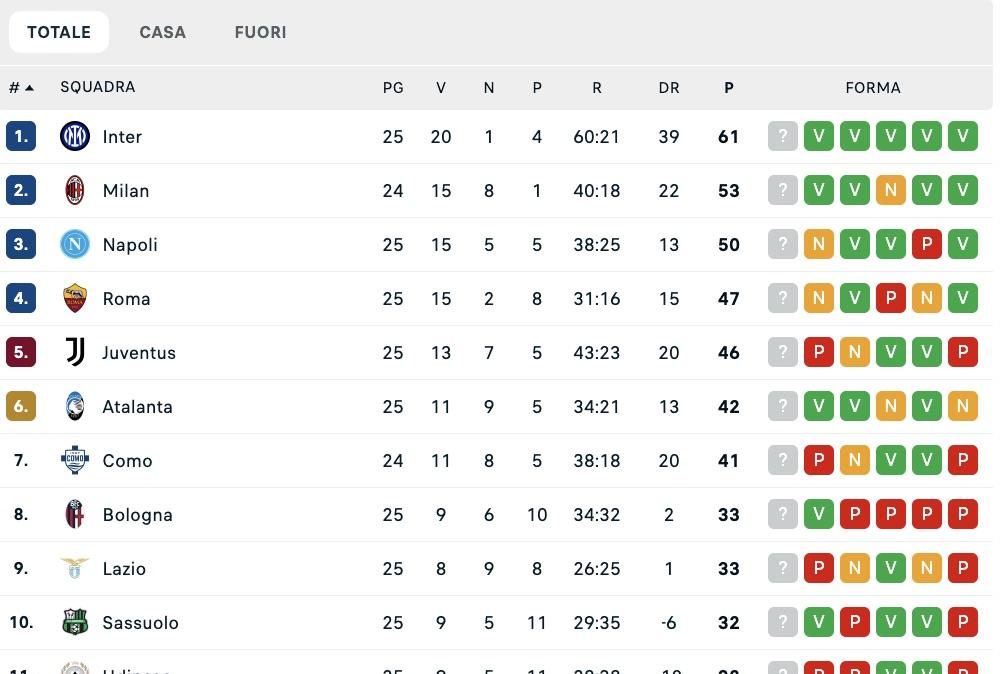Click Roma's red P form badge
1000x674 pixels.
(x=891, y=298)
